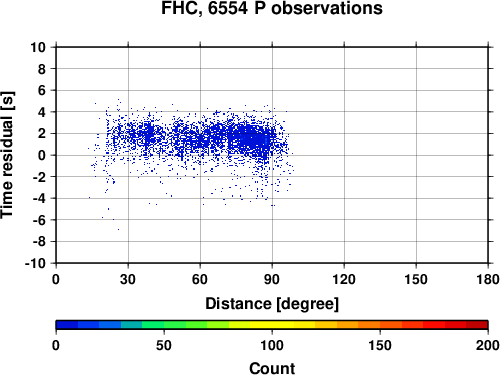500x375 pixels.
Task: Click the title "FHC, 6554 P observations"
Action: (272, 8)
